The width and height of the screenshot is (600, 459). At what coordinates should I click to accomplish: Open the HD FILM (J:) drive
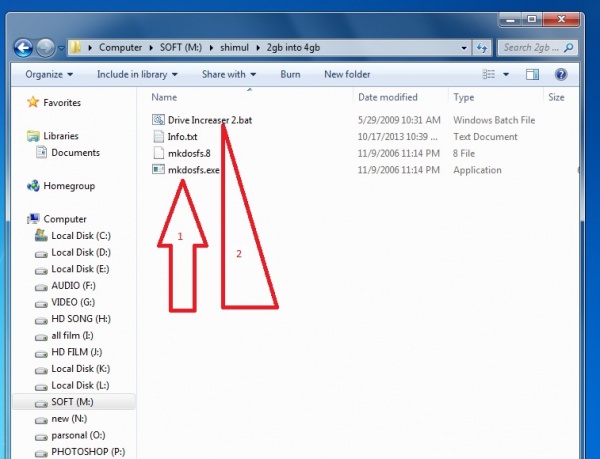77,352
